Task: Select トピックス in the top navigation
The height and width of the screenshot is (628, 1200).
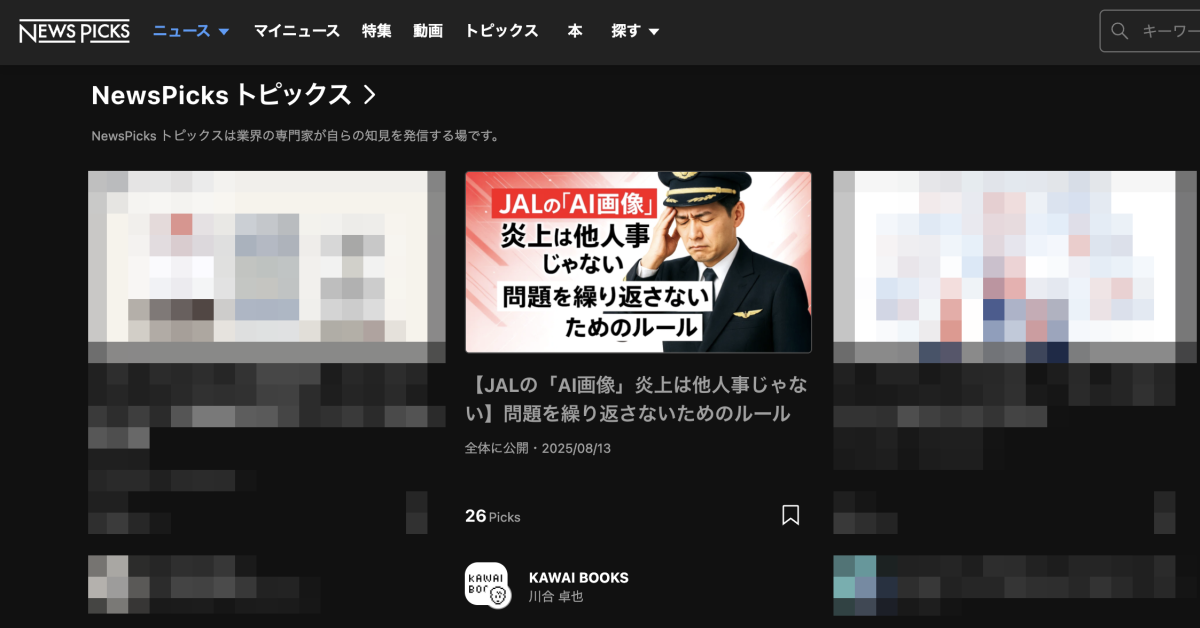Action: 501,31
